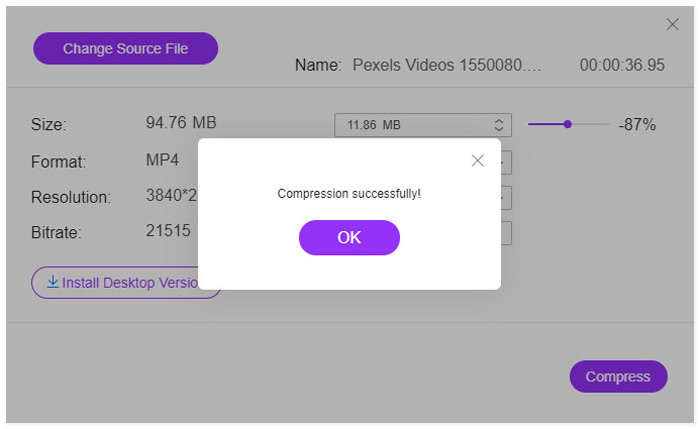The image size is (700, 429).
Task: Close the video compressor window
Action: pos(673,24)
